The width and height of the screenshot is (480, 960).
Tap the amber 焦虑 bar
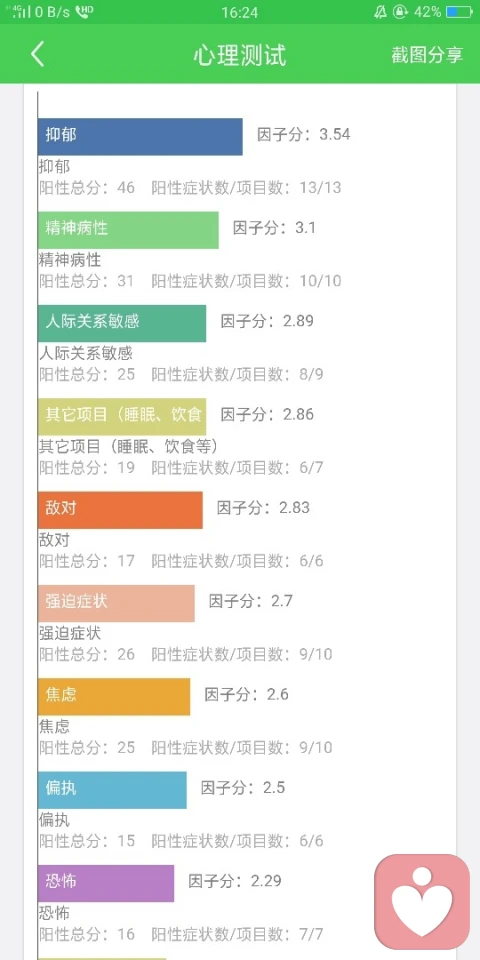(x=114, y=697)
